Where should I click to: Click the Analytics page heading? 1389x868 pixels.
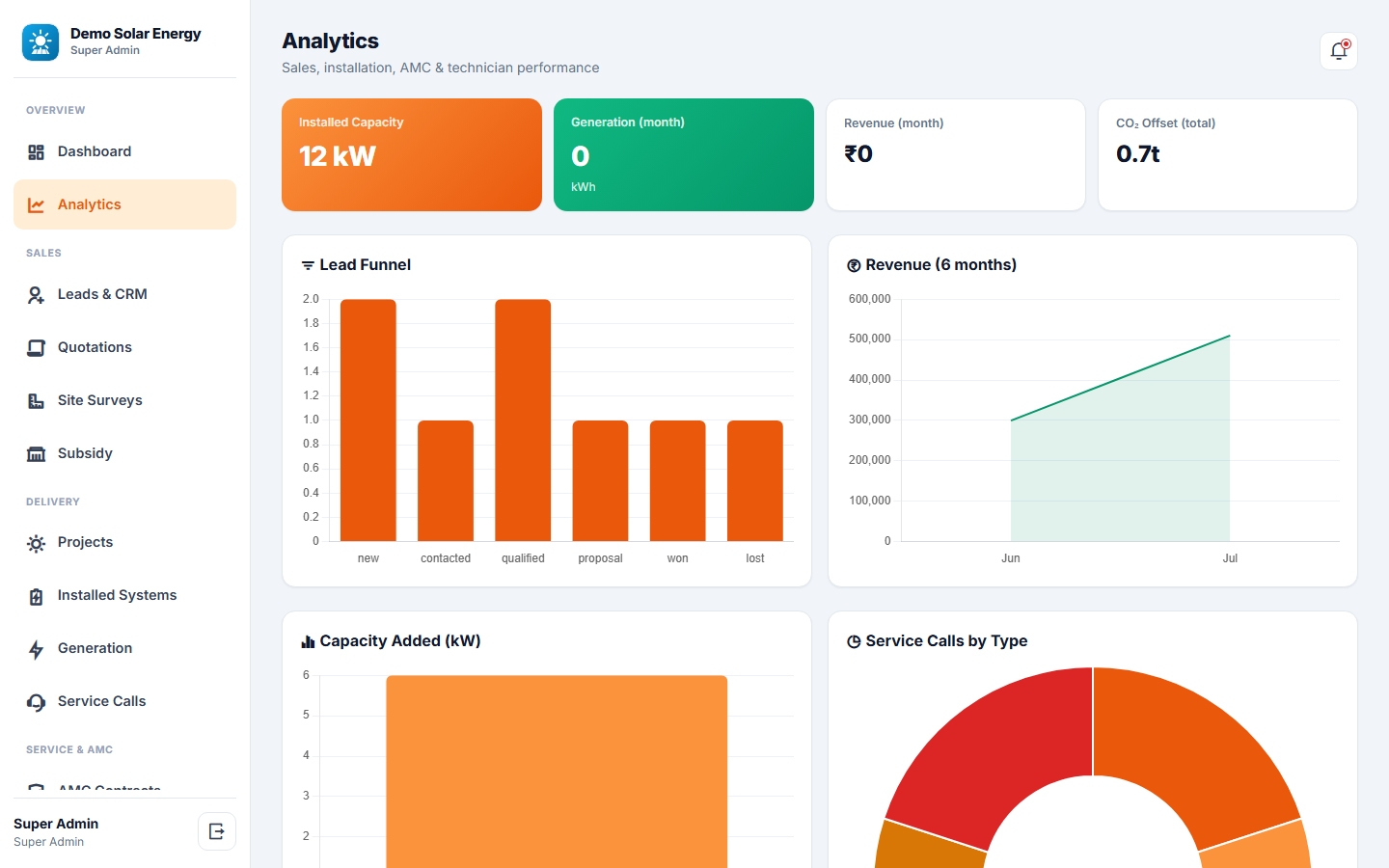[x=331, y=41]
